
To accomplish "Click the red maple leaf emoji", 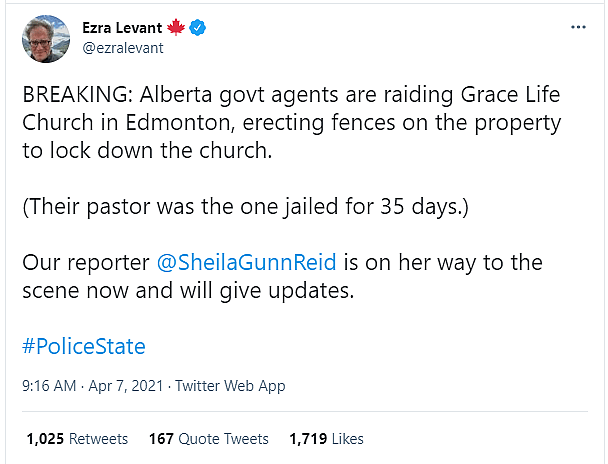I will tap(176, 28).
